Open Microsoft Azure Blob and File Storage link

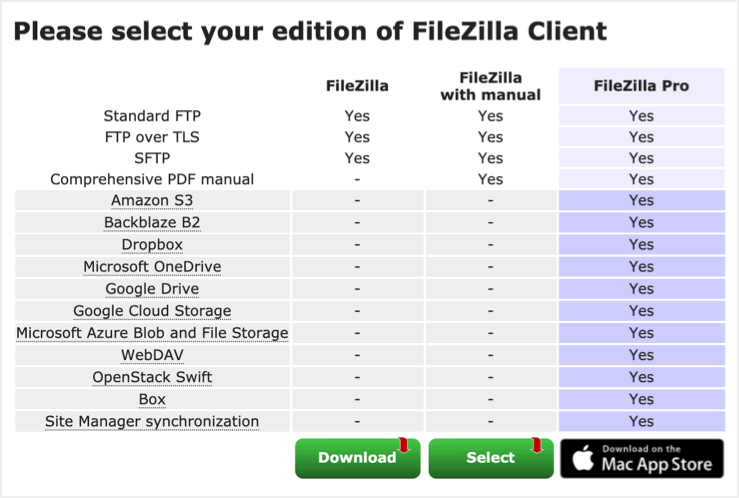coord(152,333)
